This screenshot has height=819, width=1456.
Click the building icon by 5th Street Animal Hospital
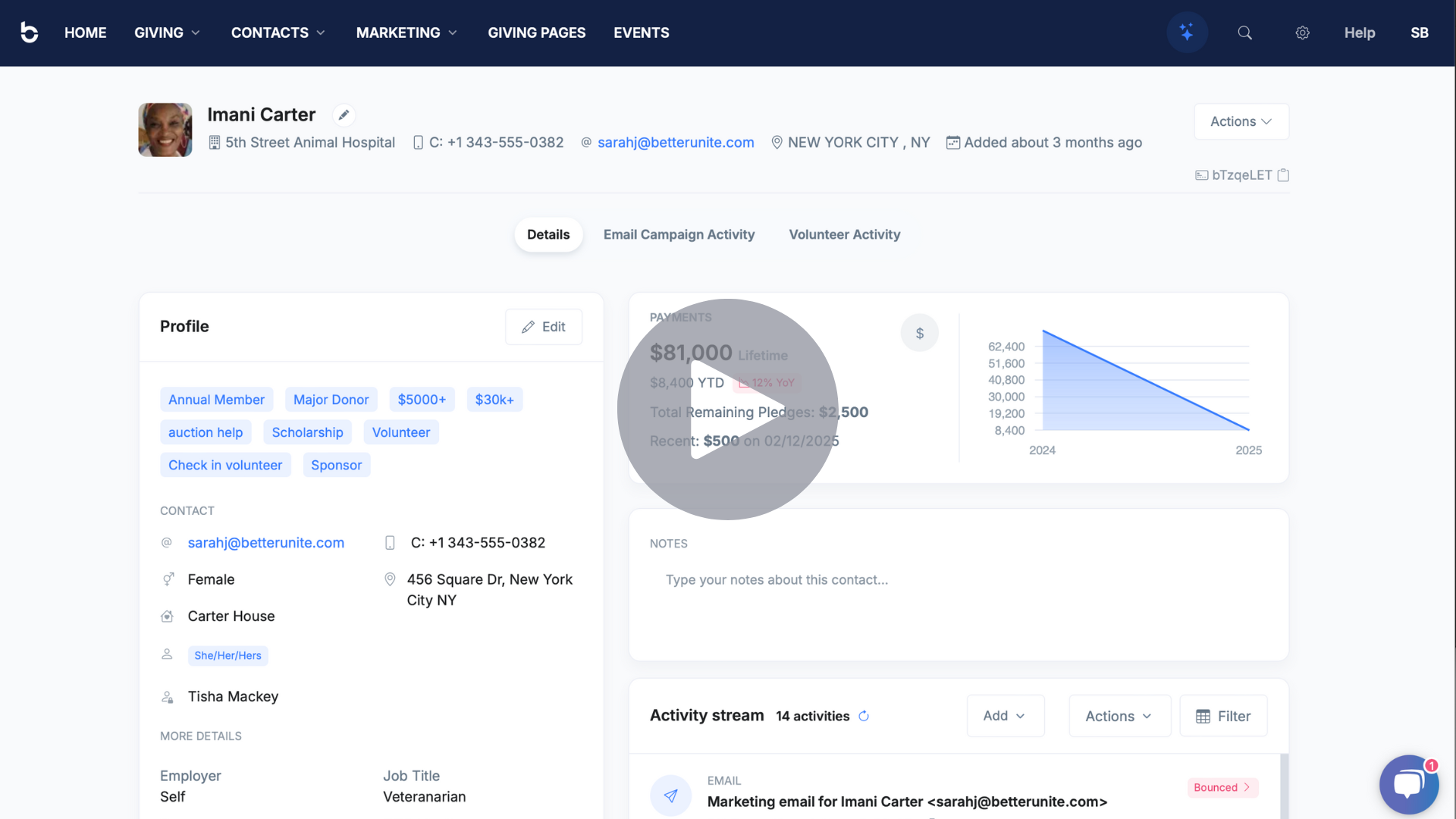pos(215,143)
